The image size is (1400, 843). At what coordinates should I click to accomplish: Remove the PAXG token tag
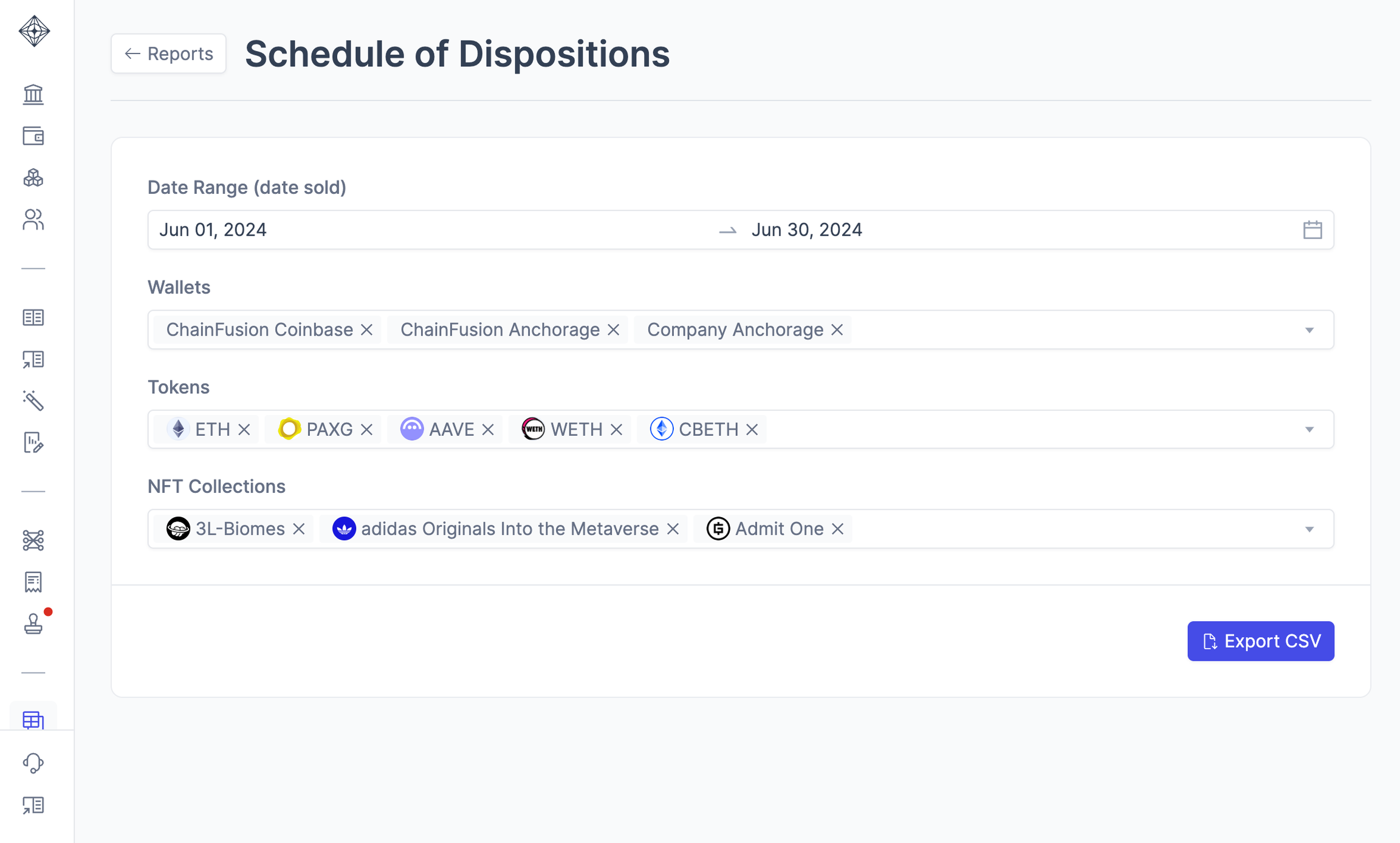[366, 430]
